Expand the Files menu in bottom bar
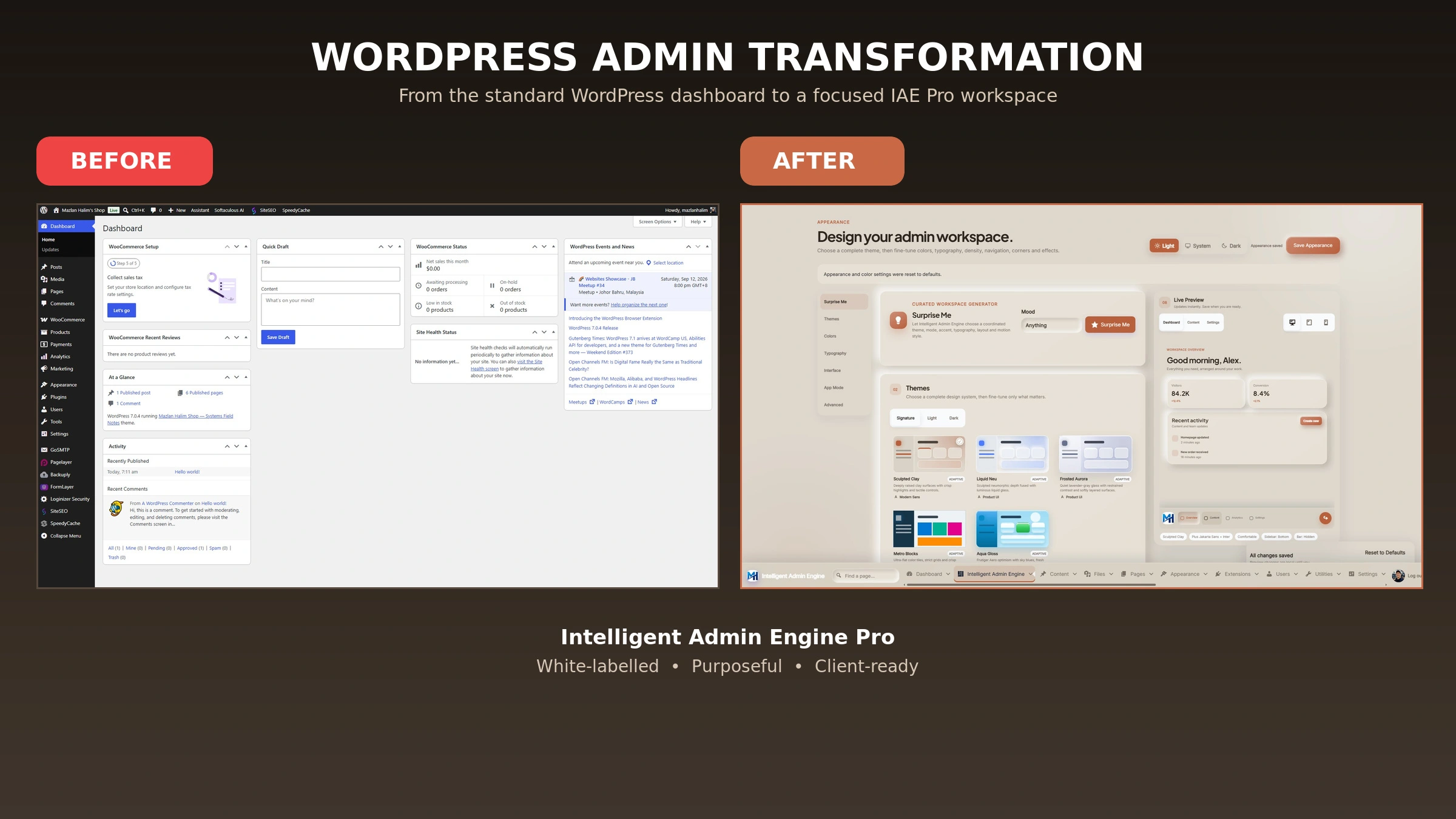 click(x=1099, y=574)
